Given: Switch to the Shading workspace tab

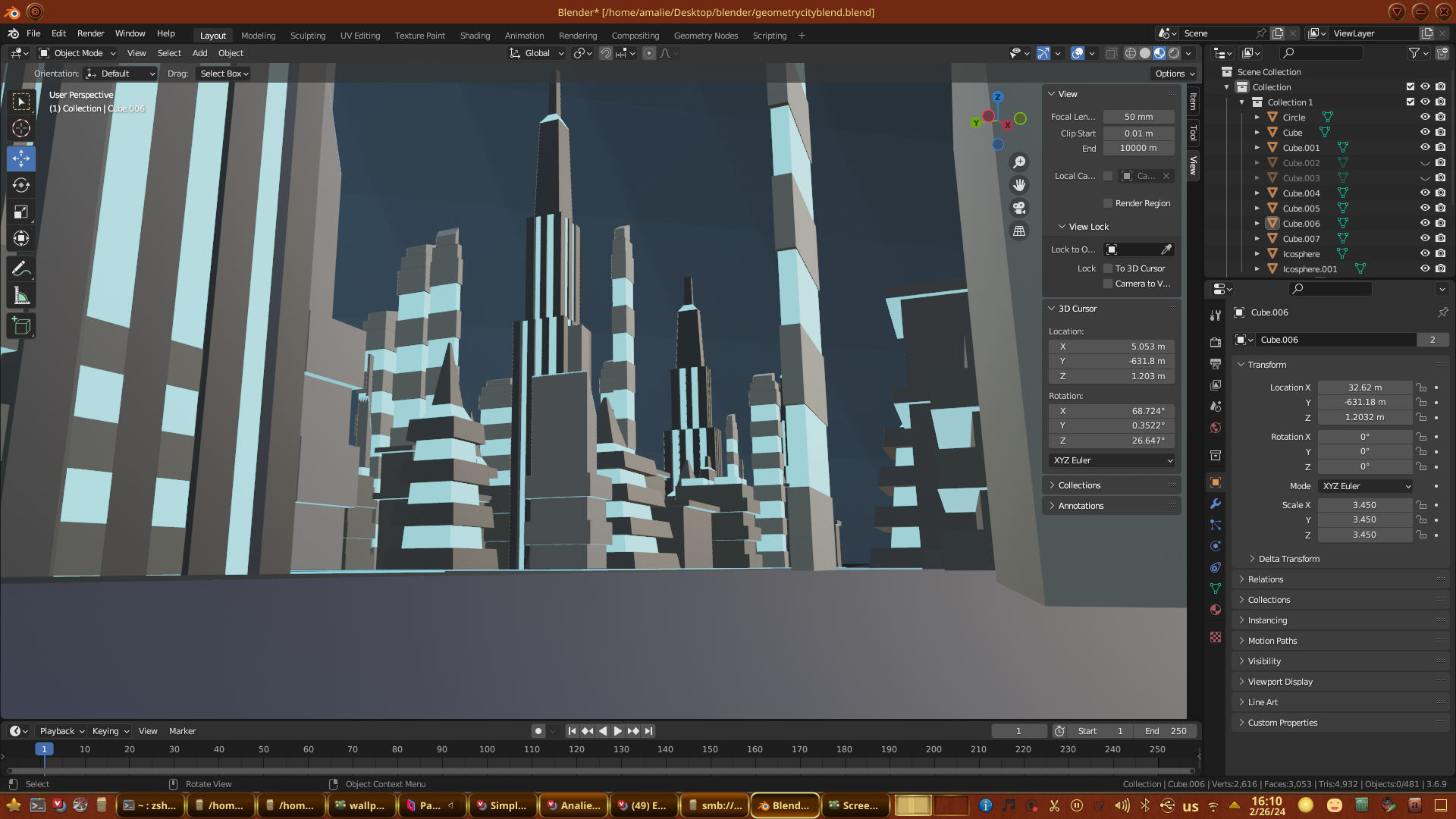Looking at the screenshot, I should click(x=475, y=36).
